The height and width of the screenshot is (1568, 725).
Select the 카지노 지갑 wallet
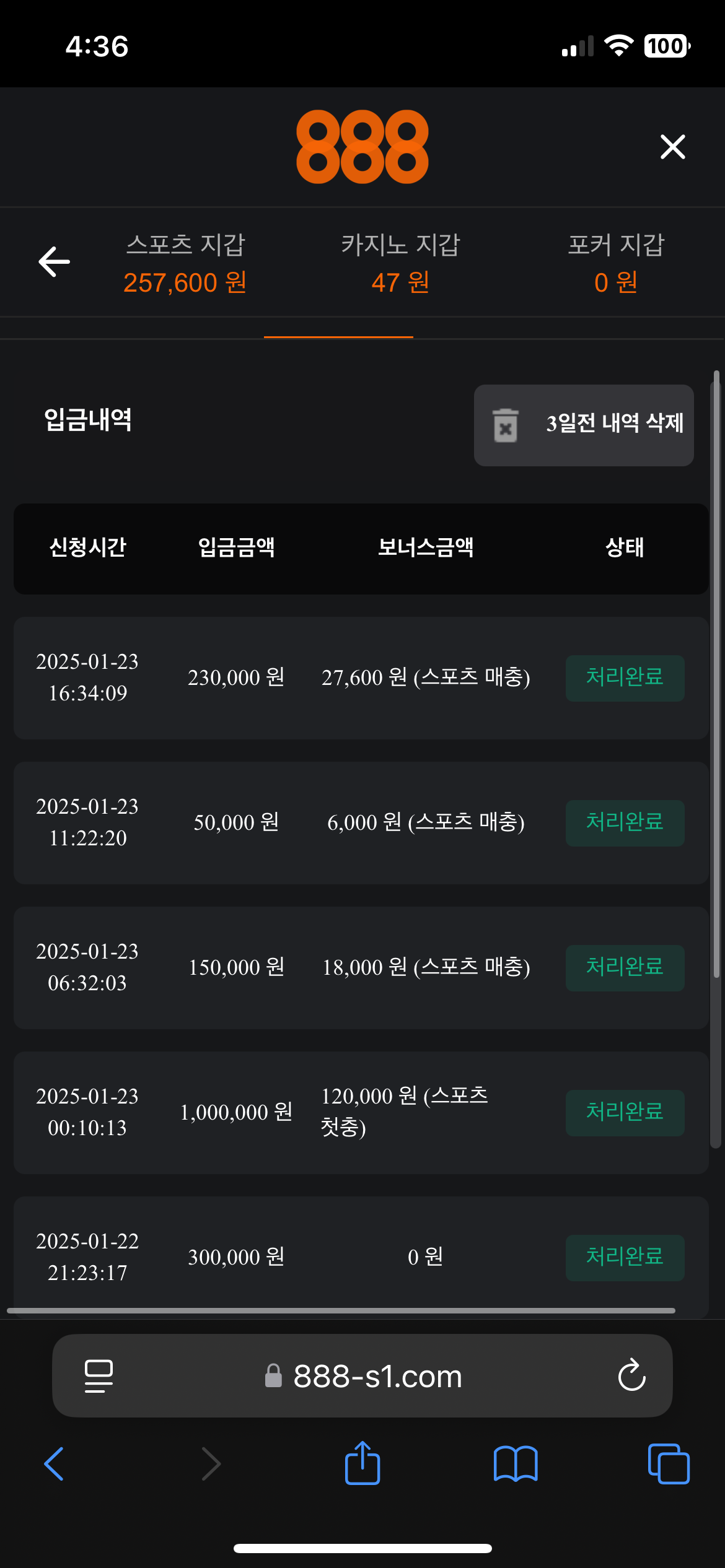click(400, 263)
